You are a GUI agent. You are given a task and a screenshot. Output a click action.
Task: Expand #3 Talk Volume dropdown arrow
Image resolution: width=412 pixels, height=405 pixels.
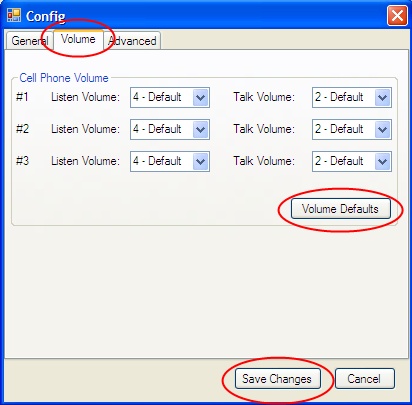point(383,161)
